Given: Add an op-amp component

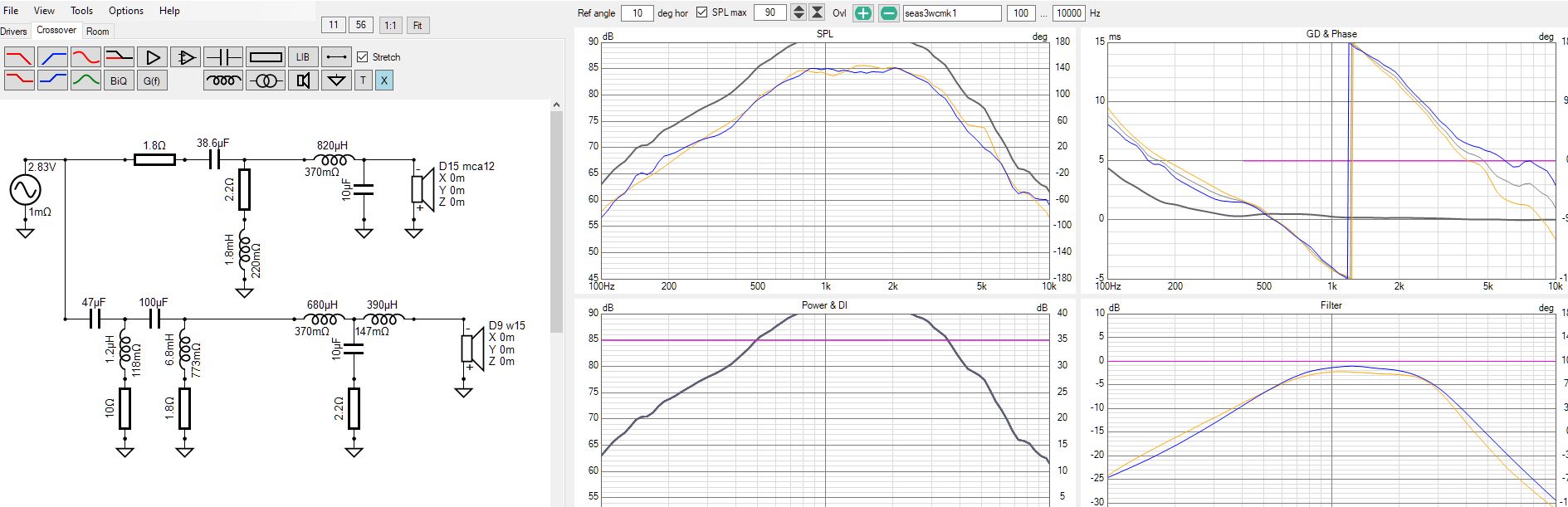Looking at the screenshot, I should coord(185,57).
